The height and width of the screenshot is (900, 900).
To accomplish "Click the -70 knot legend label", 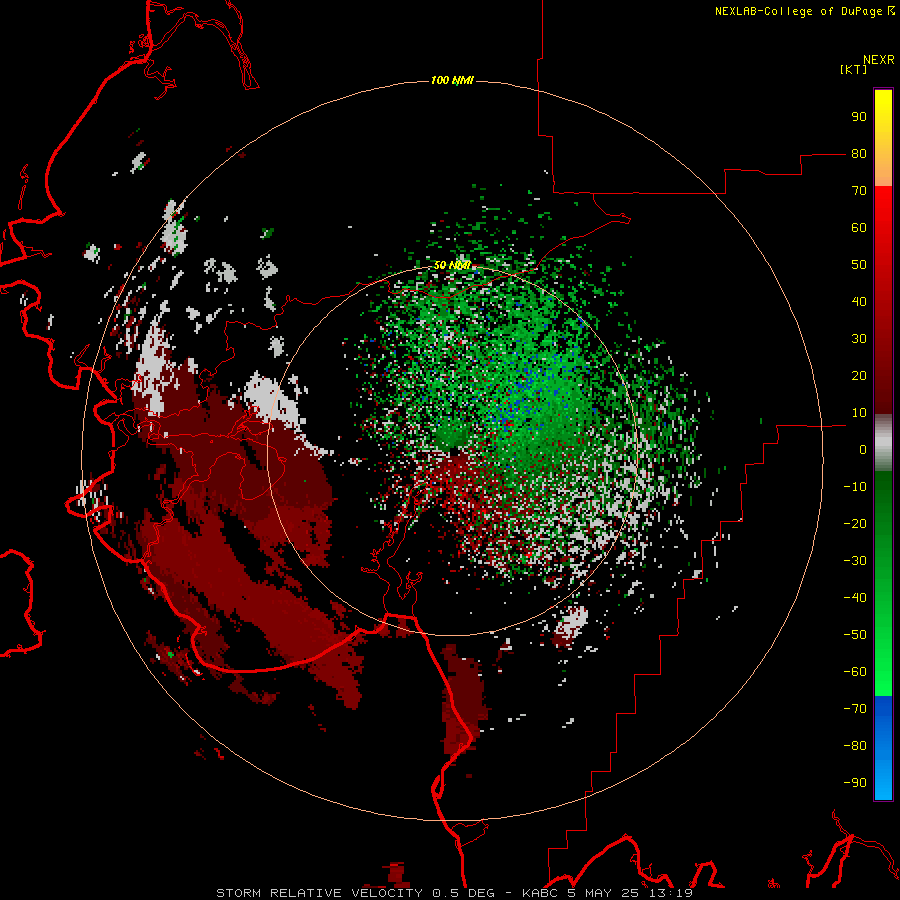I will click(x=855, y=709).
